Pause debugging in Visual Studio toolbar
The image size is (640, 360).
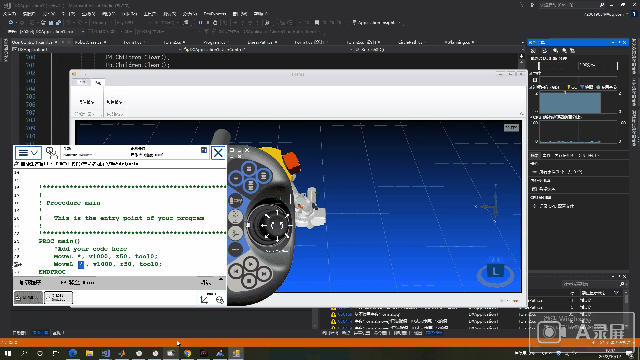pyautogui.click(x=200, y=23)
